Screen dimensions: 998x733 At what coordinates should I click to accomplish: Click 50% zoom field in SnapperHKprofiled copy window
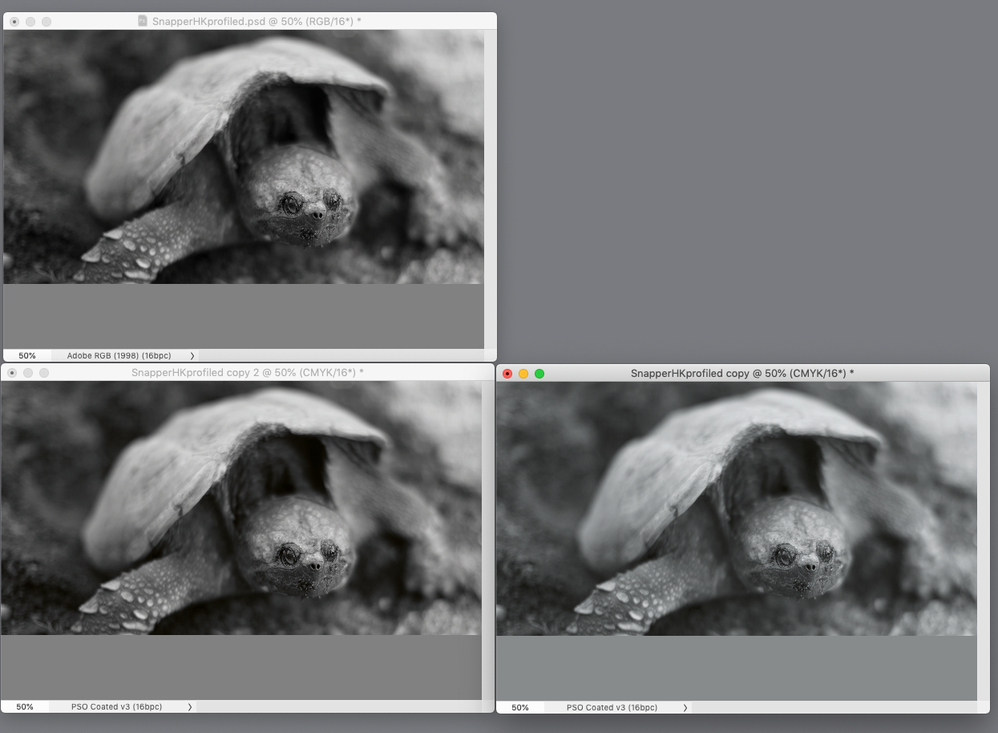click(520, 707)
